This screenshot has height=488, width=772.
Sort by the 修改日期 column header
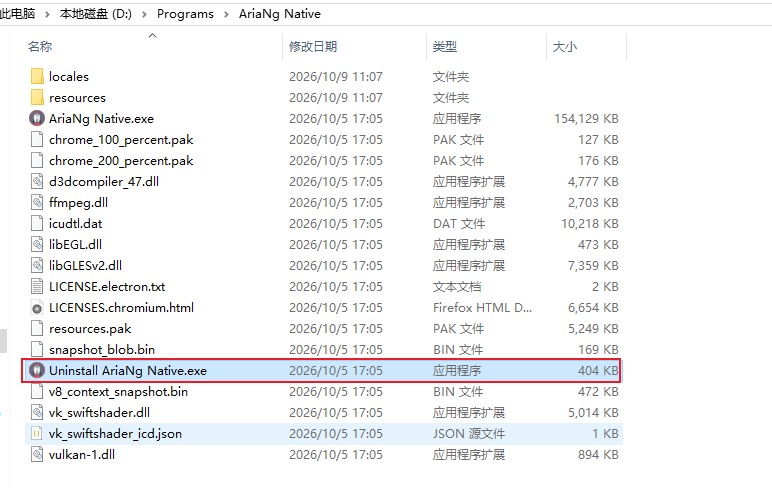(x=313, y=47)
